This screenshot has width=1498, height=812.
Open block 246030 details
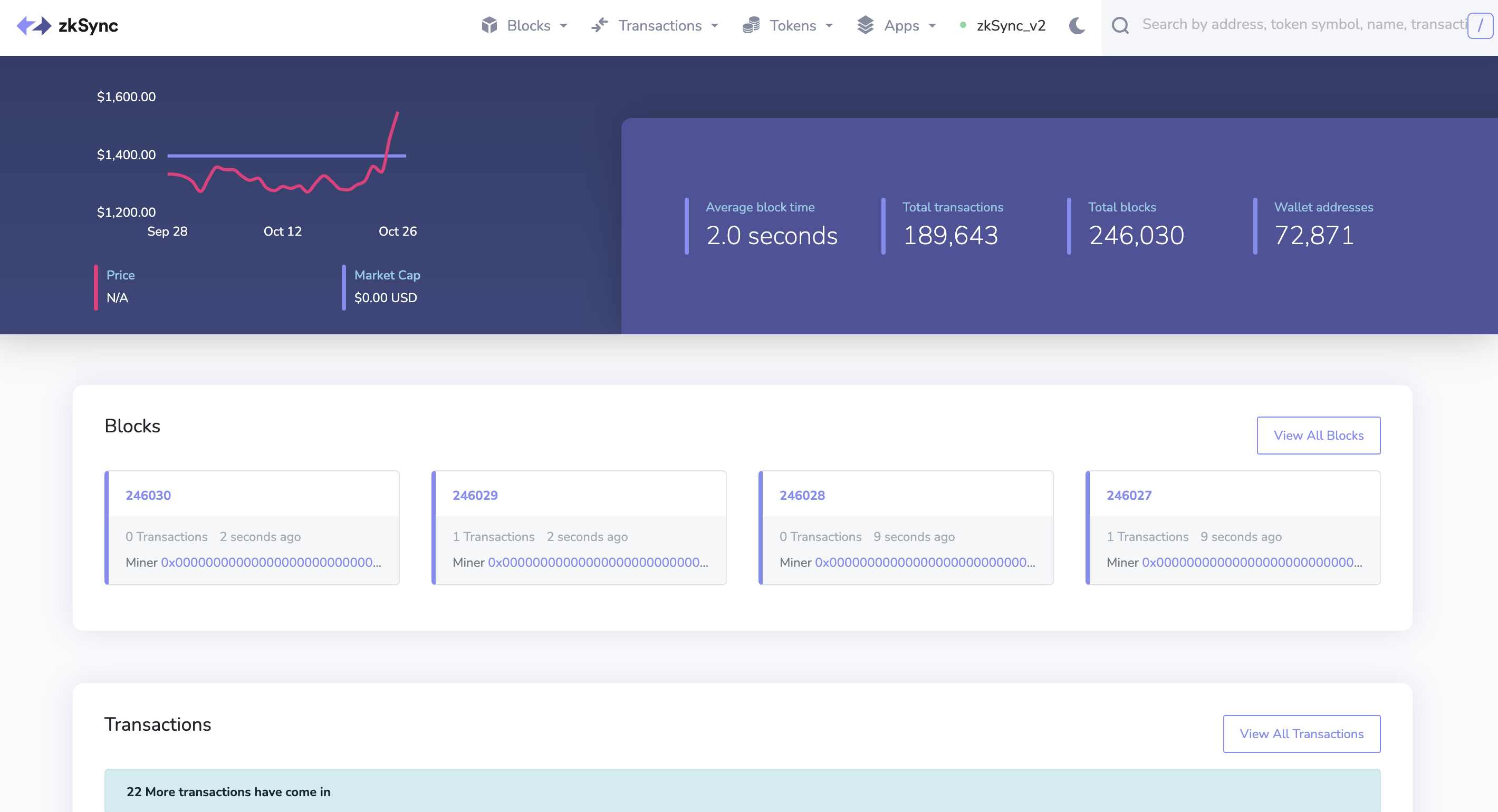pos(148,495)
